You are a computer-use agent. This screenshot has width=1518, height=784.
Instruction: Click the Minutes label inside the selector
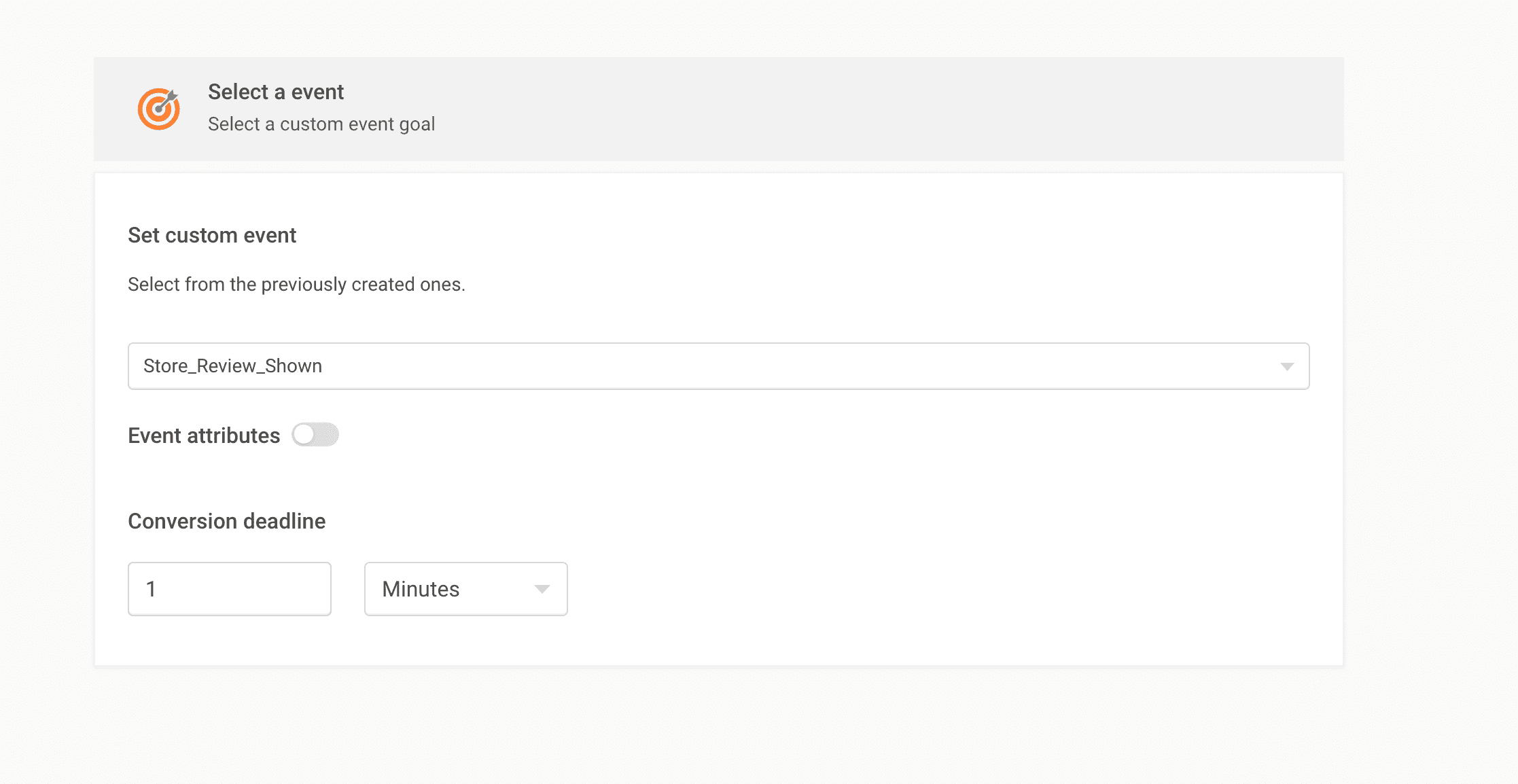click(421, 589)
